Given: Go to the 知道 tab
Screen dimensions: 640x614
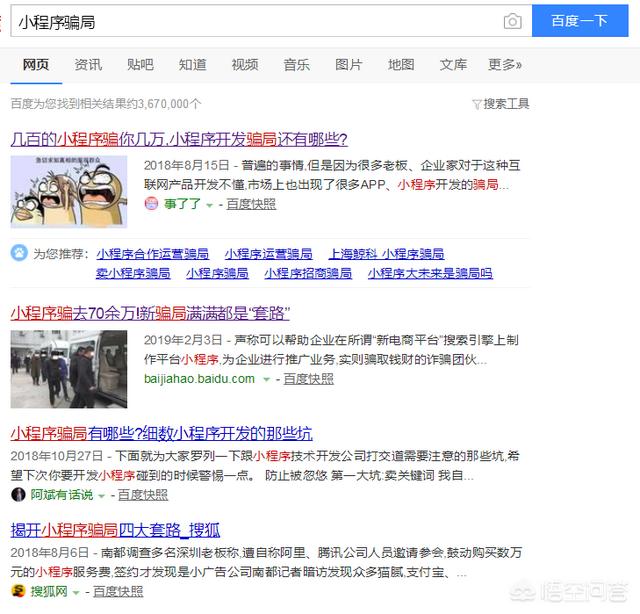Looking at the screenshot, I should click(x=192, y=65).
